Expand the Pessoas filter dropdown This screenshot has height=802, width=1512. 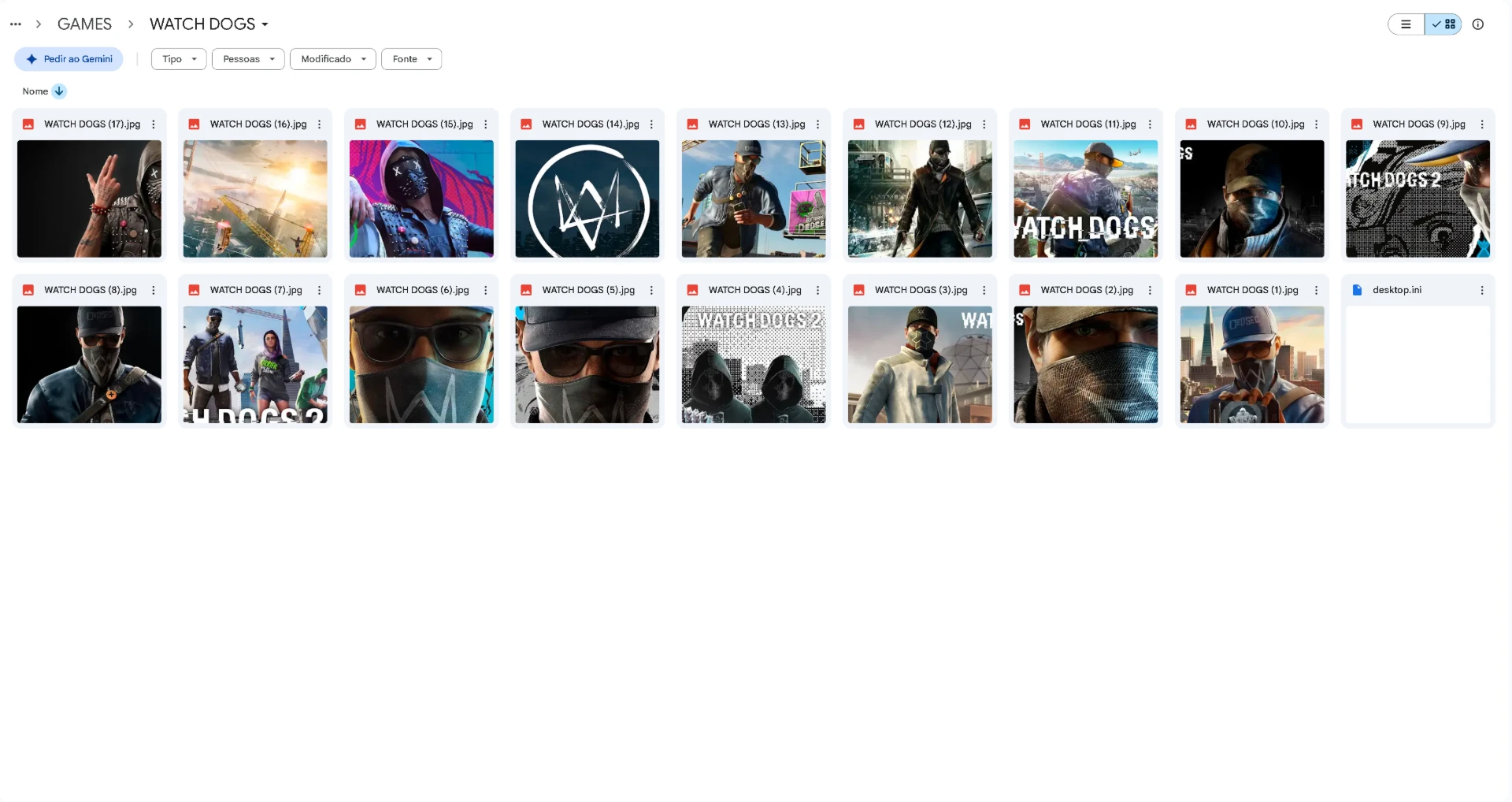coord(248,59)
